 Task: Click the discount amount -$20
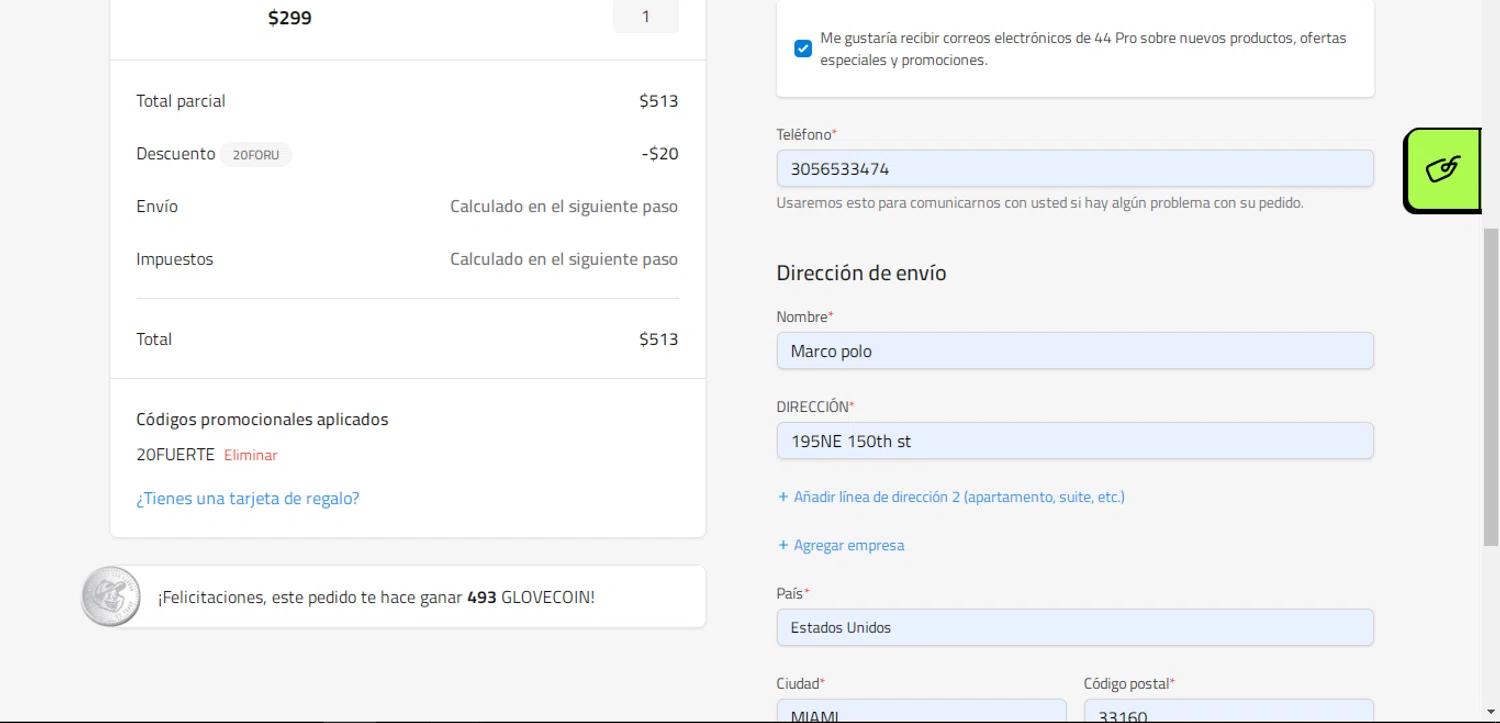[x=660, y=154]
